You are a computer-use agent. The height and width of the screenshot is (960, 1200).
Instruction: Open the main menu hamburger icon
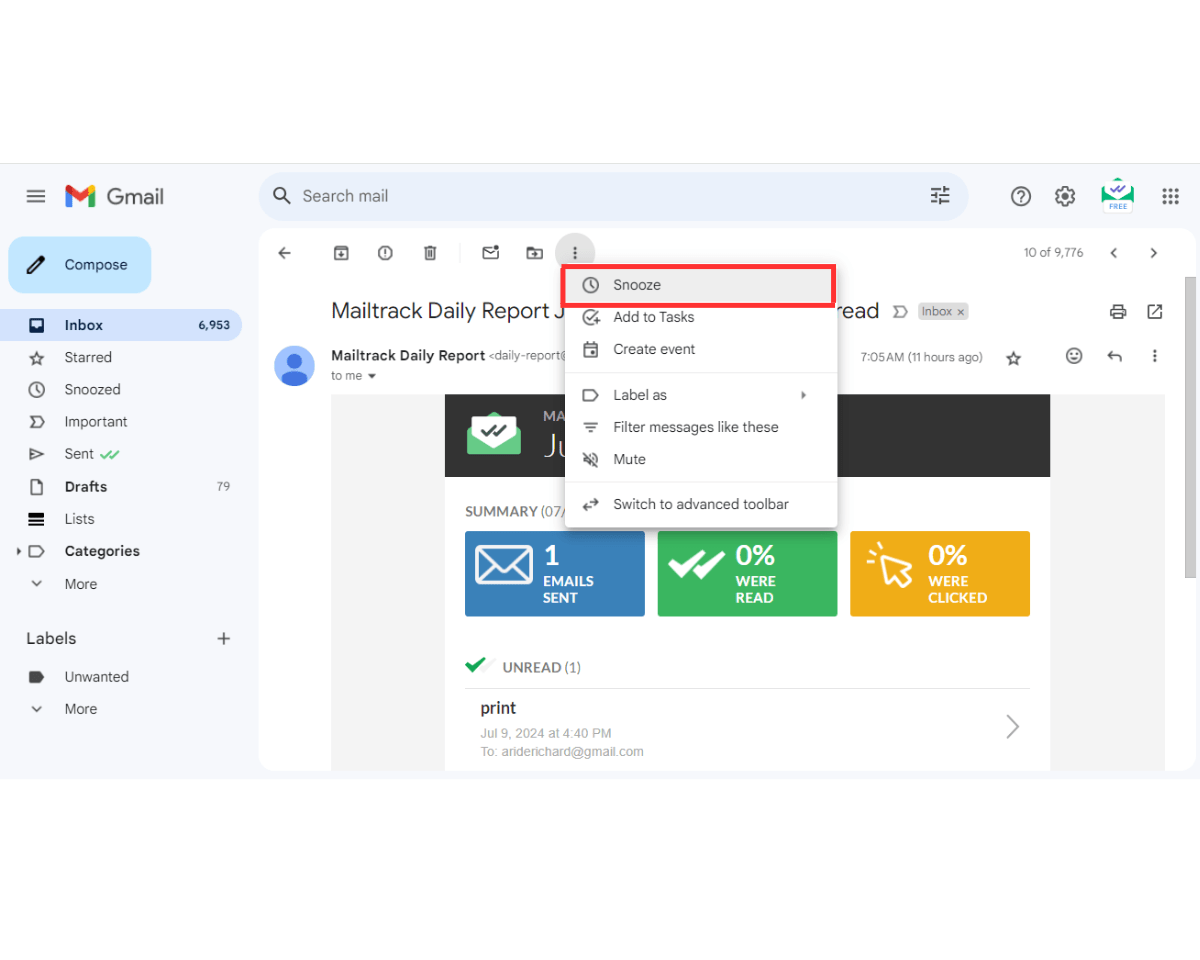click(36, 196)
